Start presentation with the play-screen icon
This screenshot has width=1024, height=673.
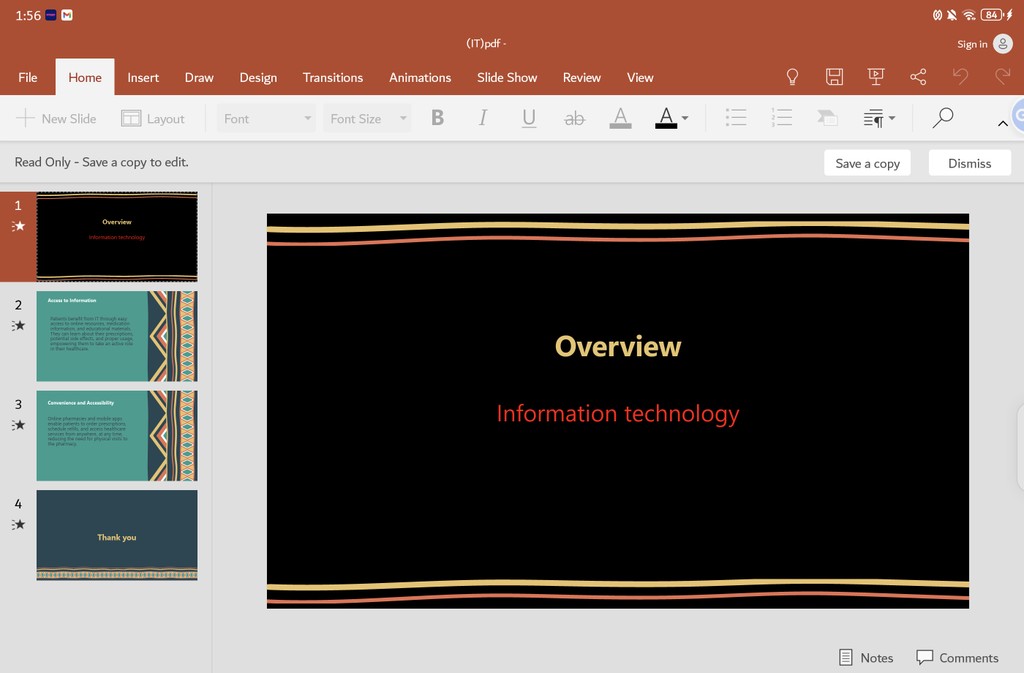[876, 77]
